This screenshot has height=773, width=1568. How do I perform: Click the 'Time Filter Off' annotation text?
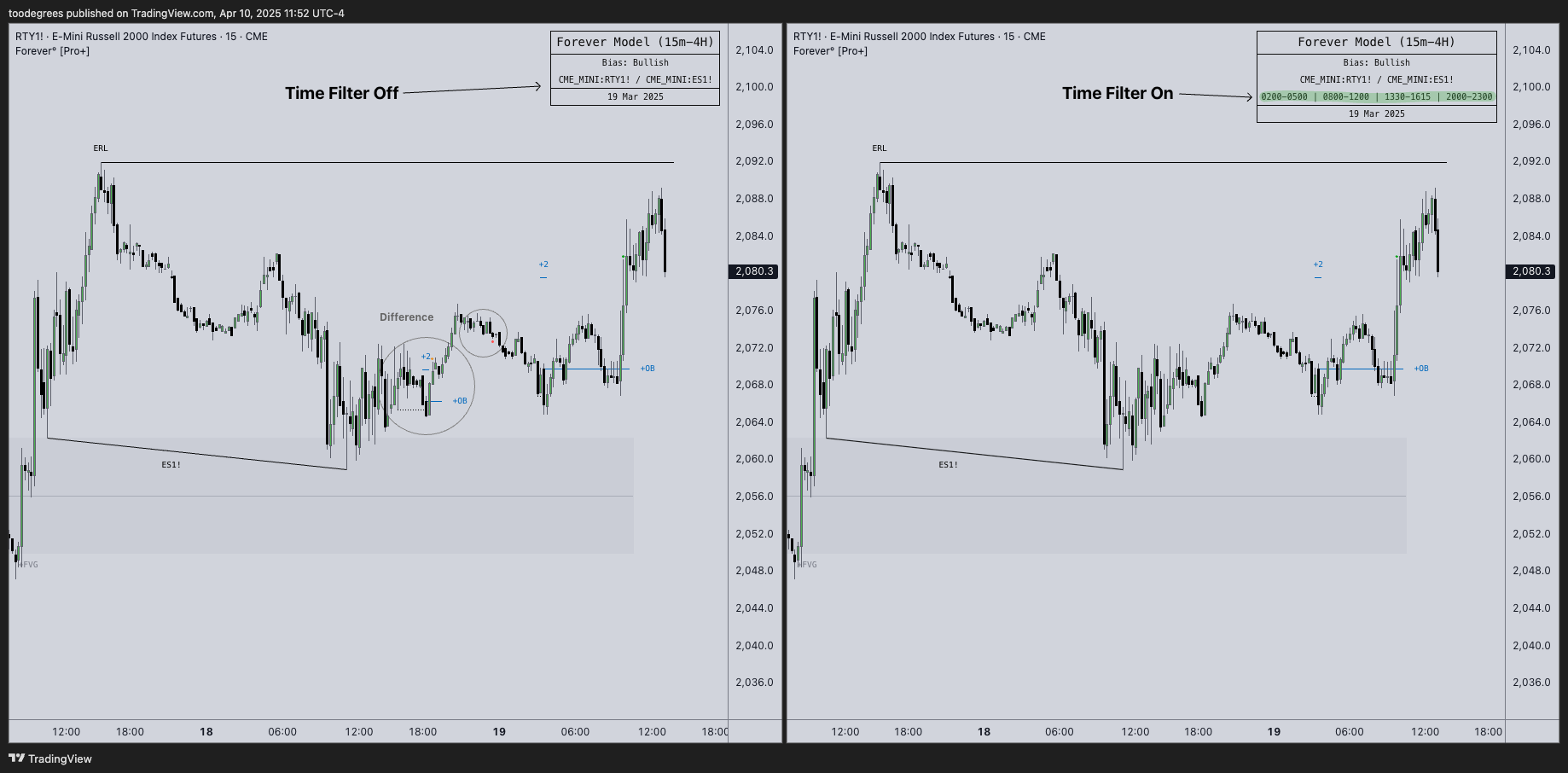point(341,93)
